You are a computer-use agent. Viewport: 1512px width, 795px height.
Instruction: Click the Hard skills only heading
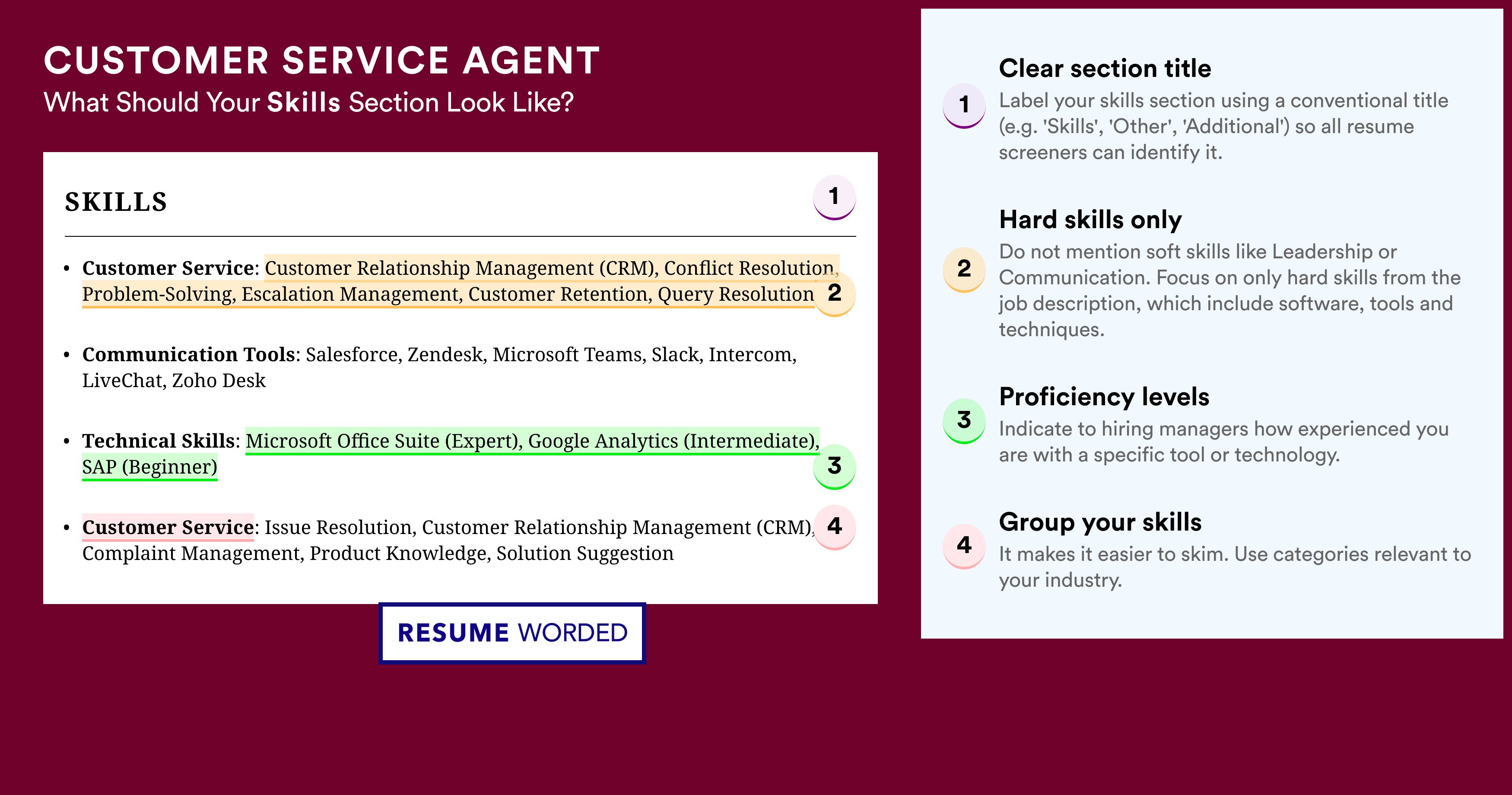[1090, 219]
